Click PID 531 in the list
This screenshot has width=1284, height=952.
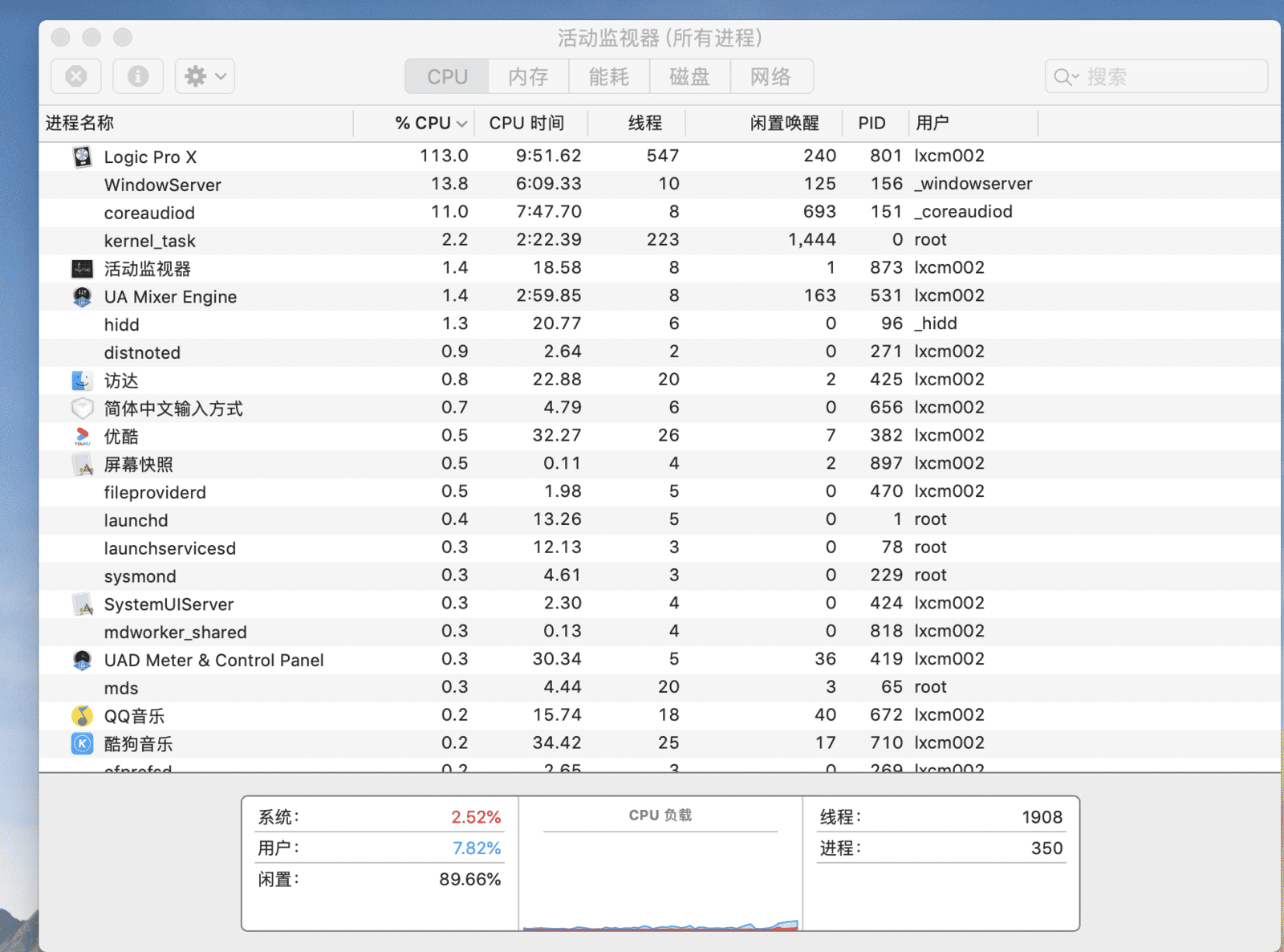[x=886, y=295]
